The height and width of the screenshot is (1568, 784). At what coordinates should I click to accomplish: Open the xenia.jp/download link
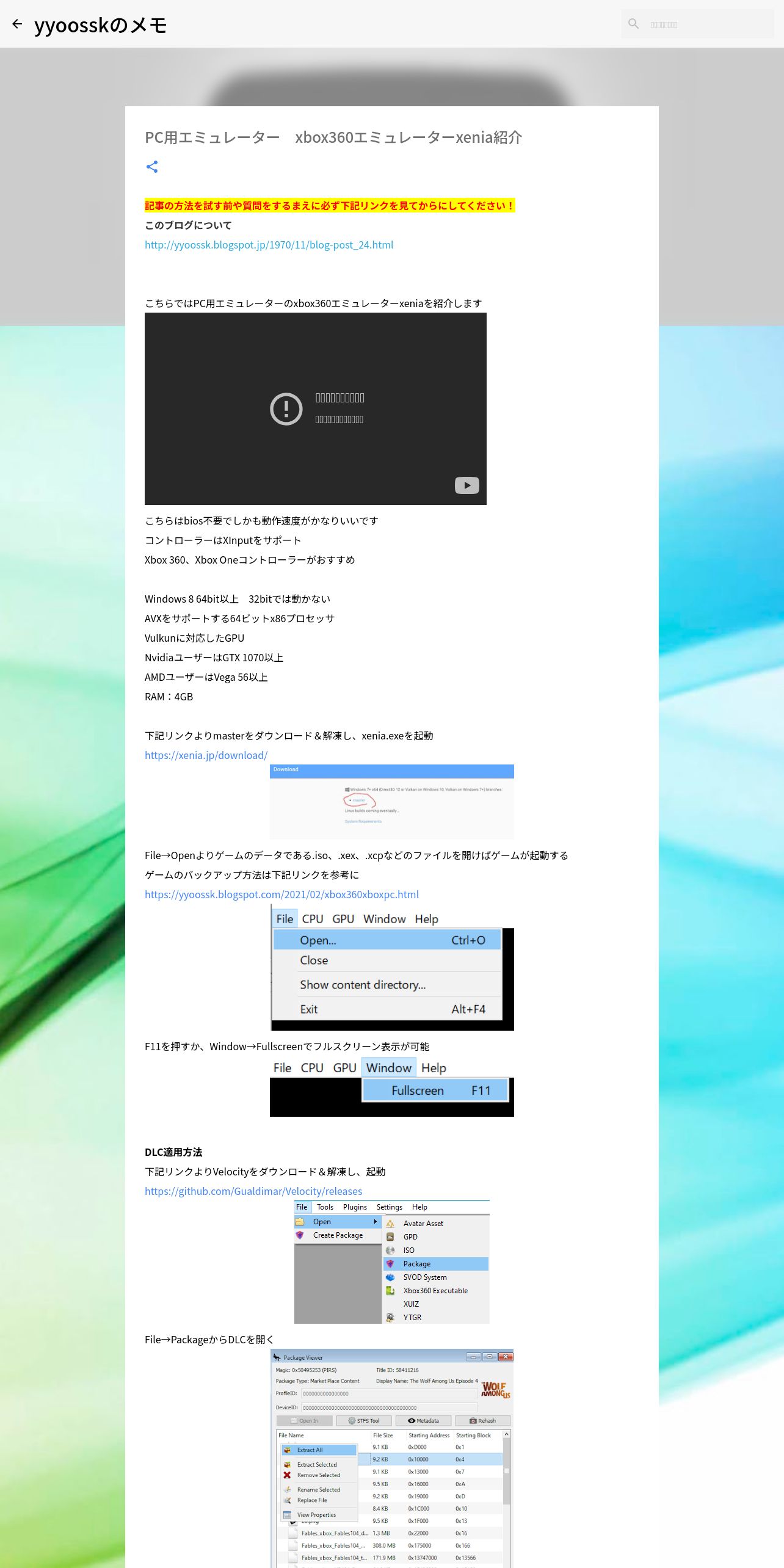pos(206,755)
